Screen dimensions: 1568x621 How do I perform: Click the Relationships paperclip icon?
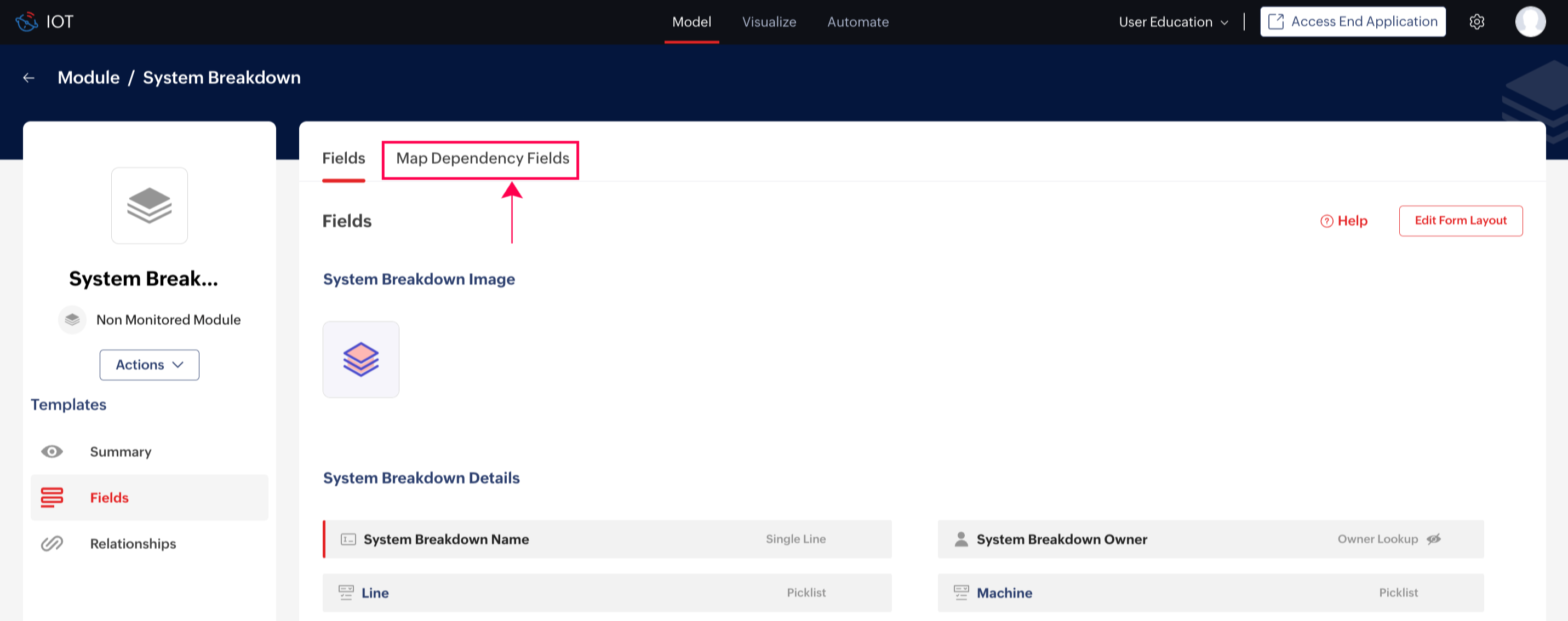pyautogui.click(x=51, y=543)
